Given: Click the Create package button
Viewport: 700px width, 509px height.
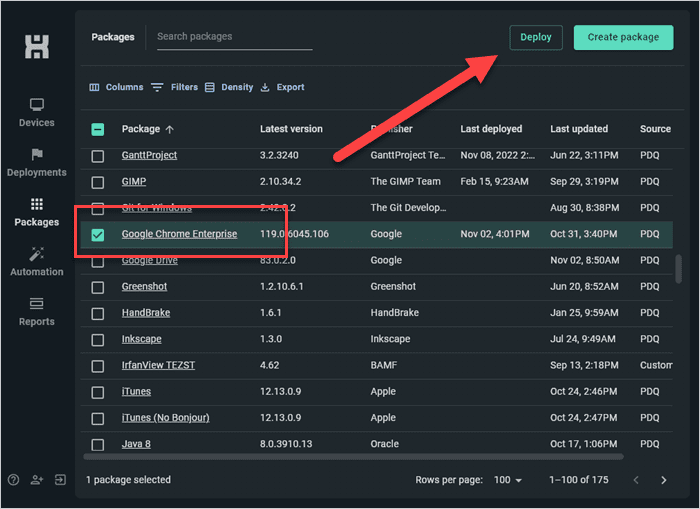Looking at the screenshot, I should (x=623, y=37).
